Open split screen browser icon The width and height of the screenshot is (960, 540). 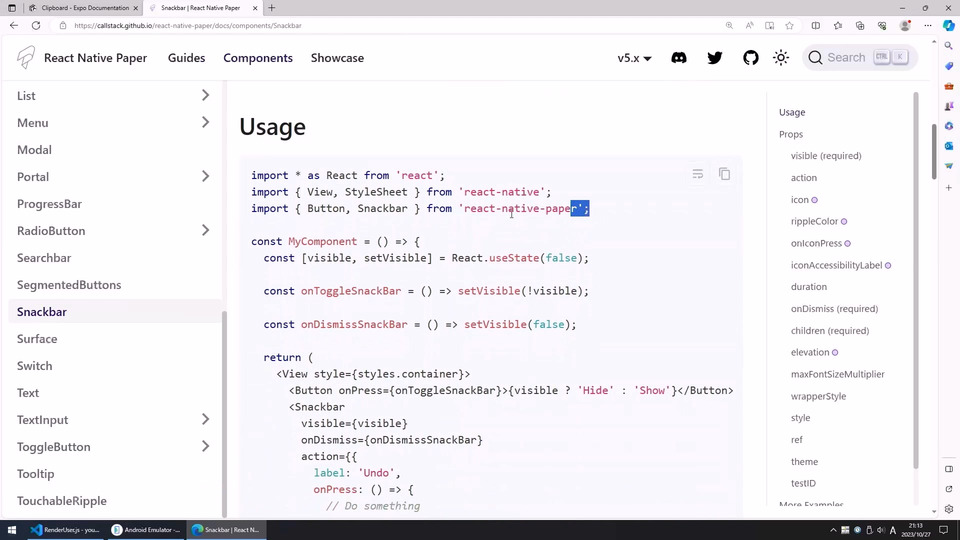tap(816, 26)
